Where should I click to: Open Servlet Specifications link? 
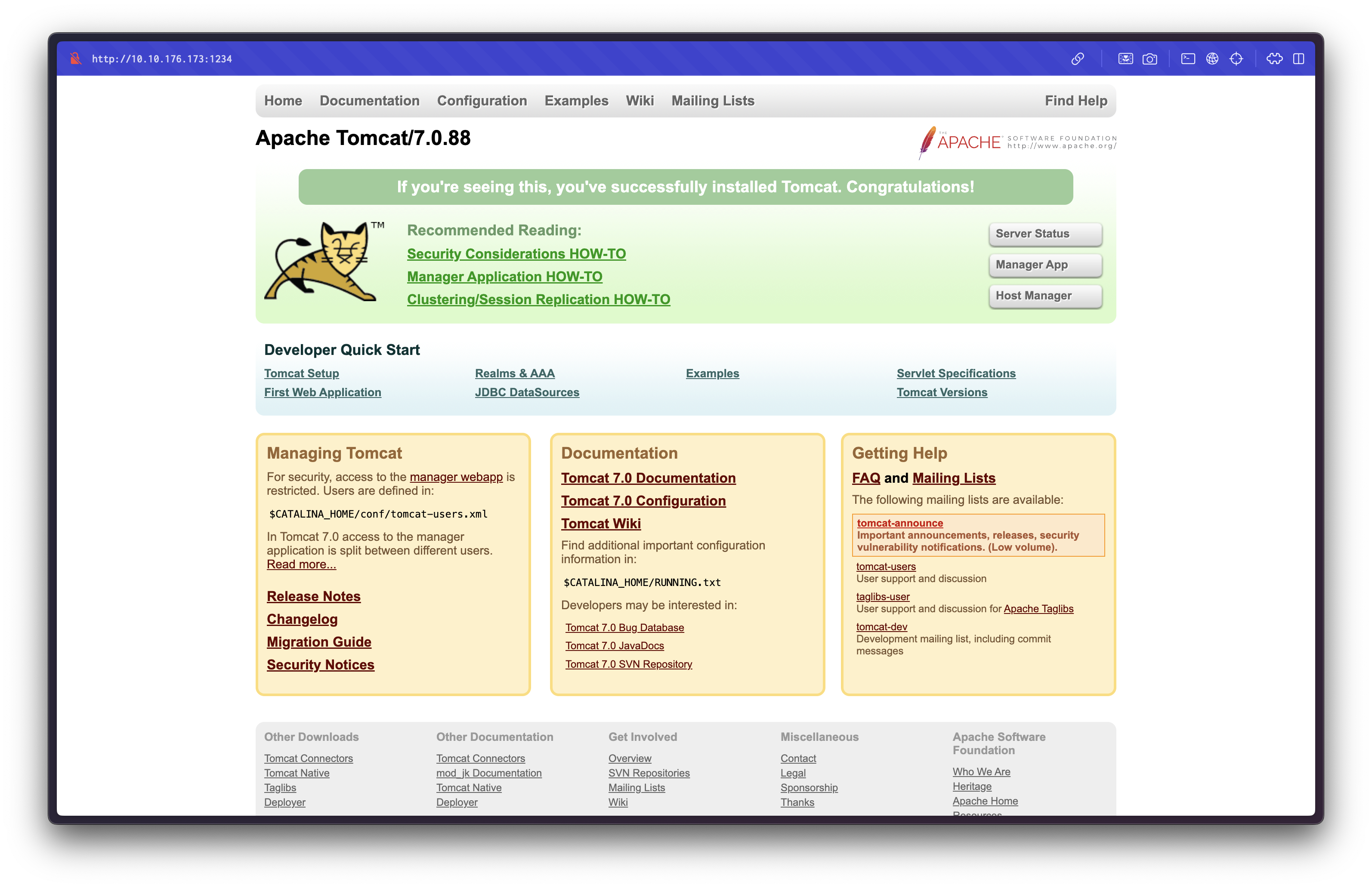pyautogui.click(x=956, y=373)
